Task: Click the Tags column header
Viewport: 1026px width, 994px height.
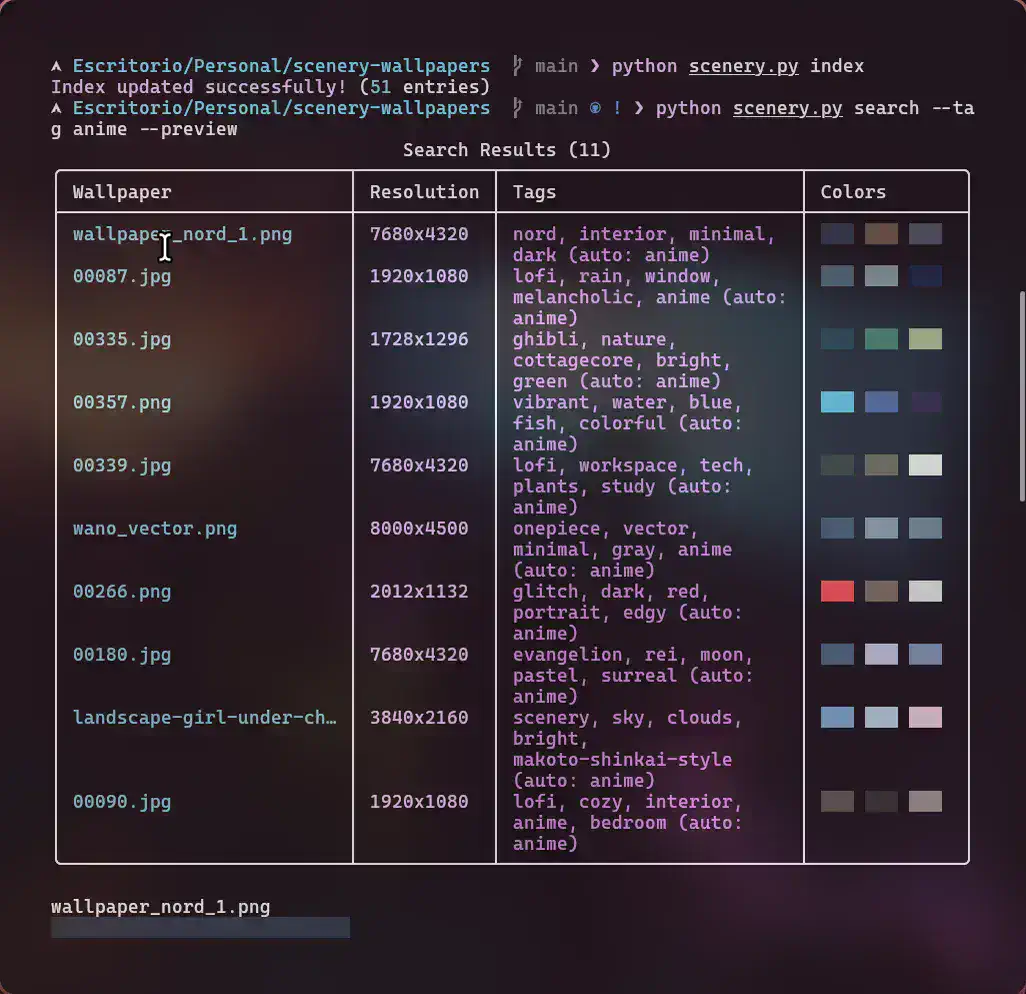Action: 534,192
